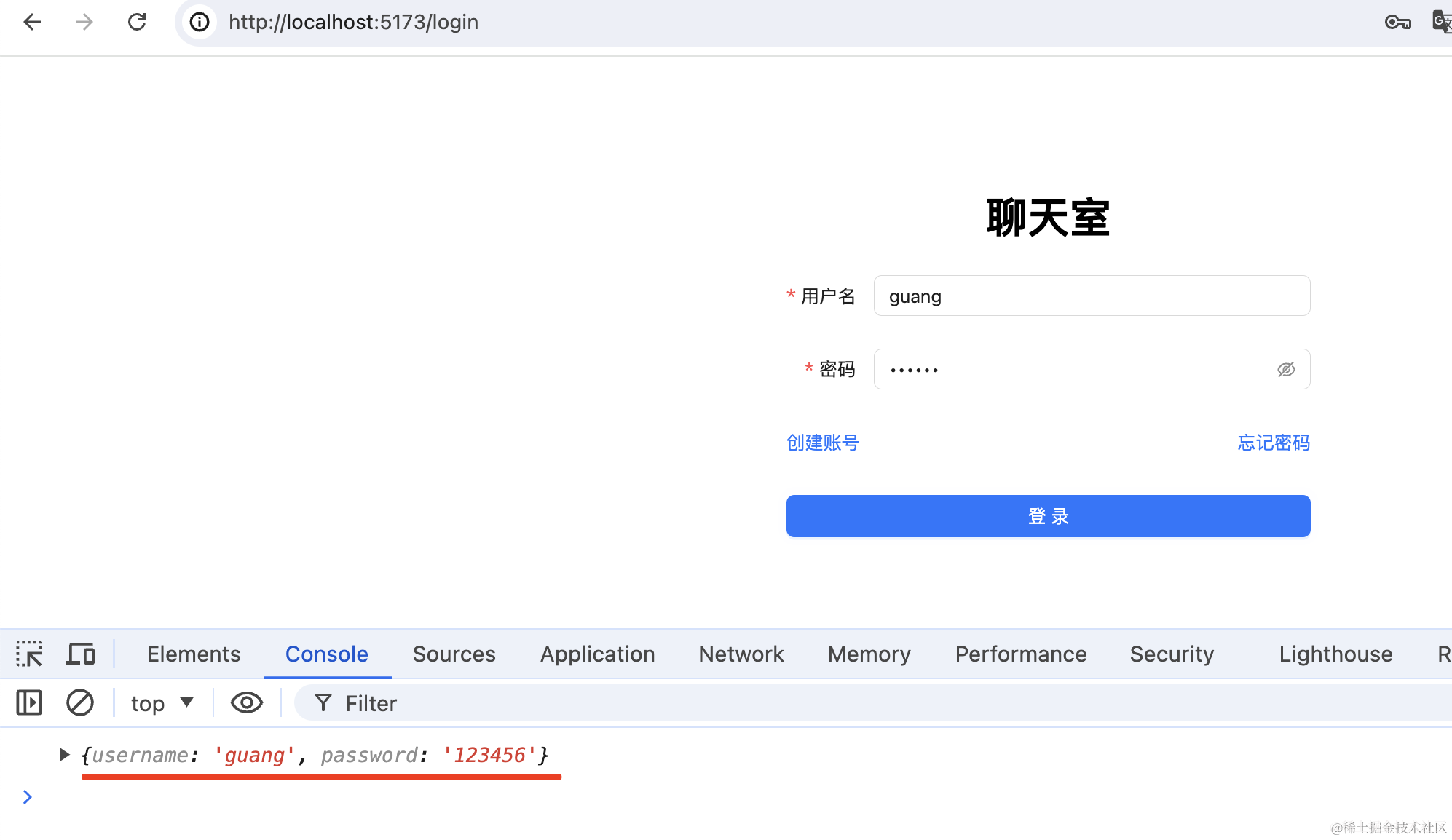Click the browser back arrow
Image resolution: width=1452 pixels, height=840 pixels.
[32, 22]
